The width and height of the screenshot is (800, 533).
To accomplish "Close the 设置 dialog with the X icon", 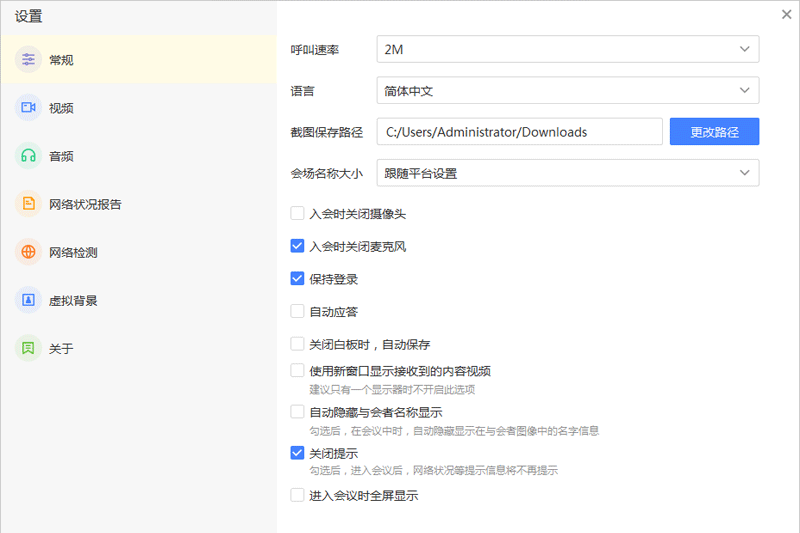I will point(786,14).
